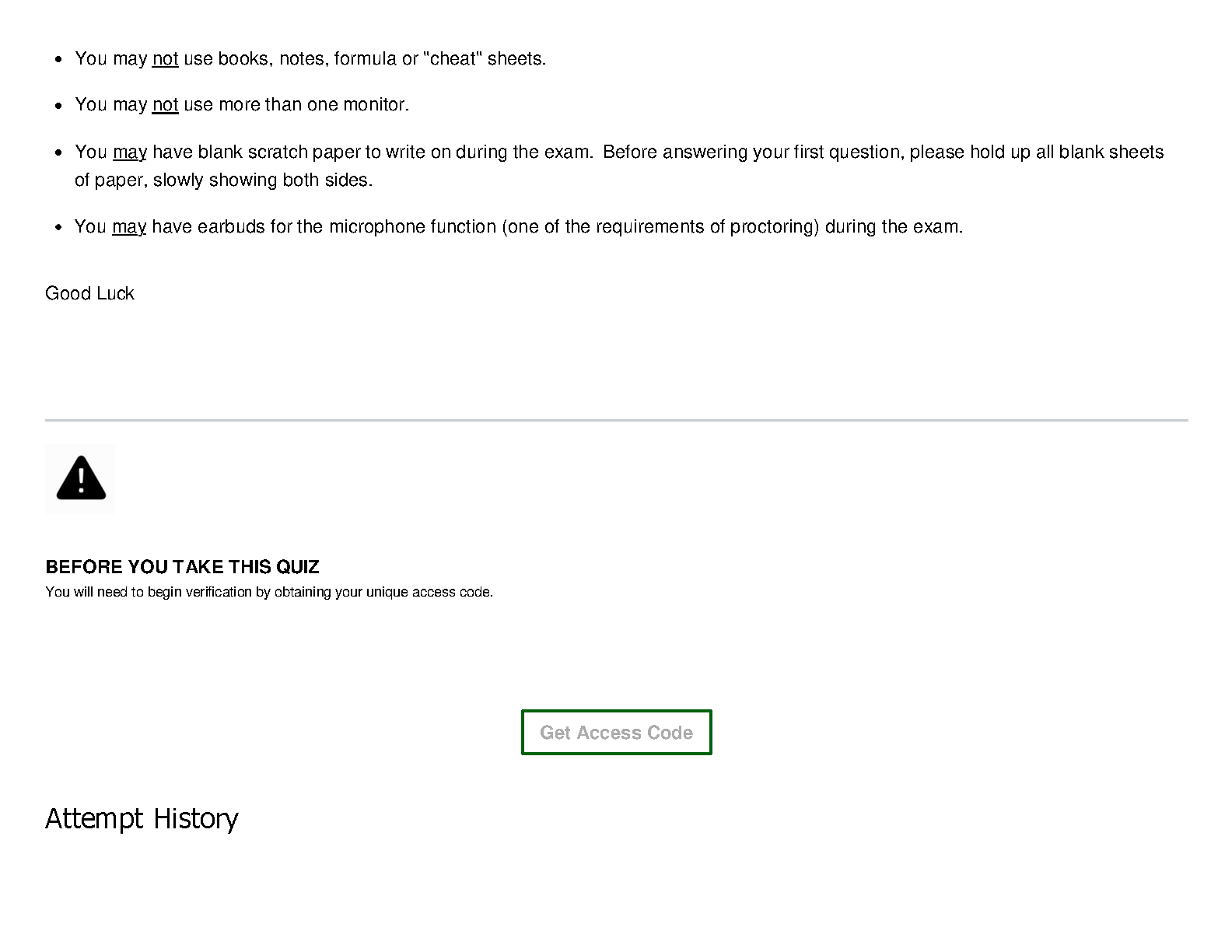Click the word "proctoring" in earbuds bullet
Viewport: 1232px width, 952px height.
click(774, 227)
